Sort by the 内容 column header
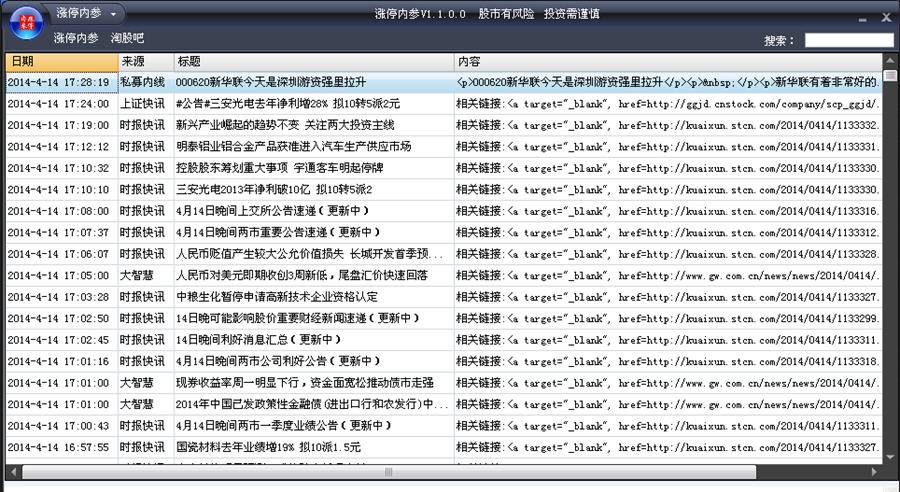Viewport: 900px width, 492px height. pos(668,61)
